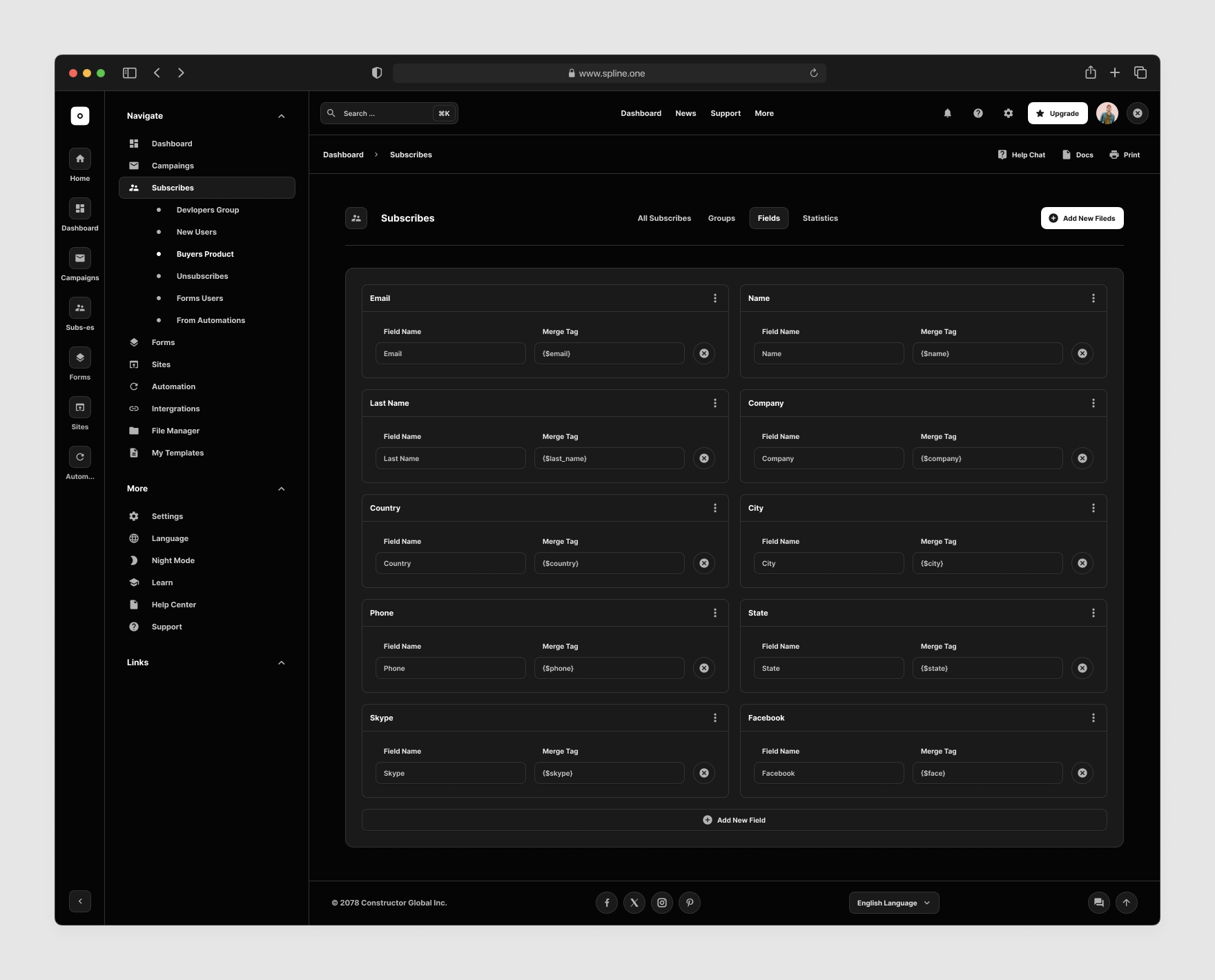Remove the Phone field row
This screenshot has width=1215, height=980.
(704, 668)
